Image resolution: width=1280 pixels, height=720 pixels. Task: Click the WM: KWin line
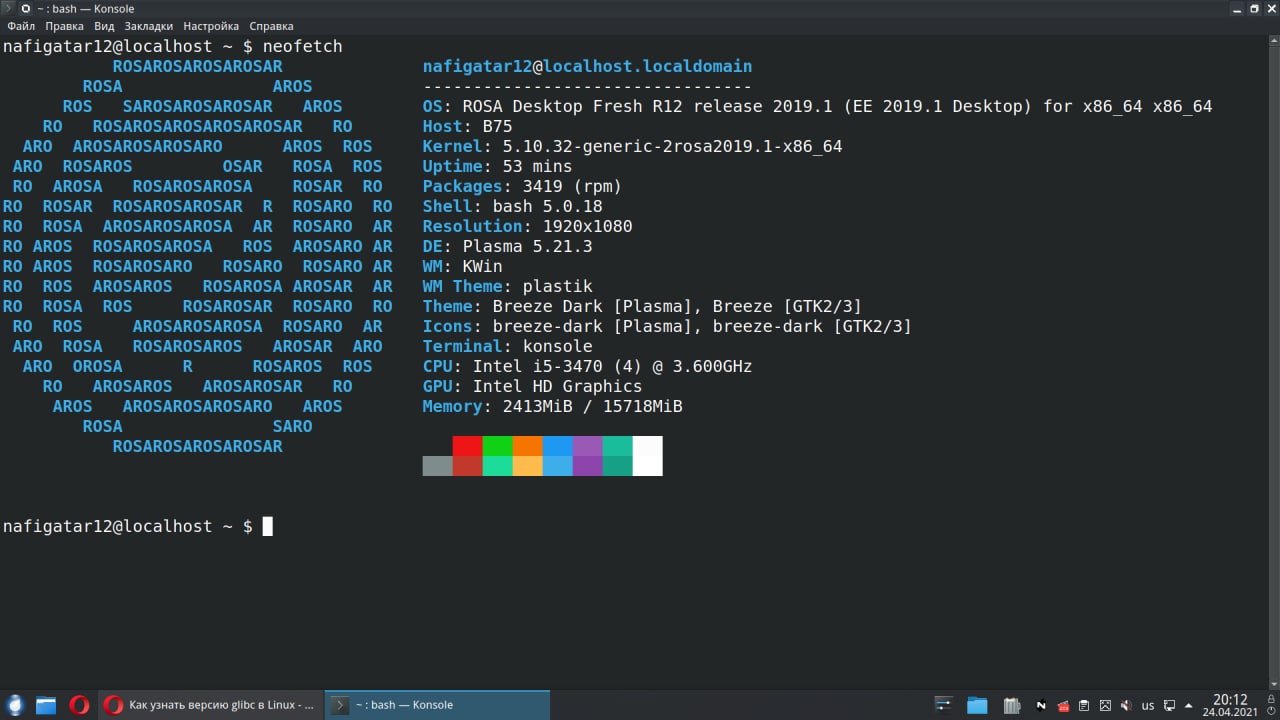tap(462, 266)
